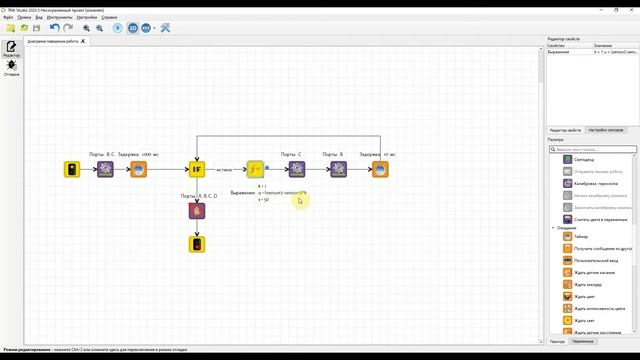Pick Ждать интенсивность цвета block

[x=594, y=309]
